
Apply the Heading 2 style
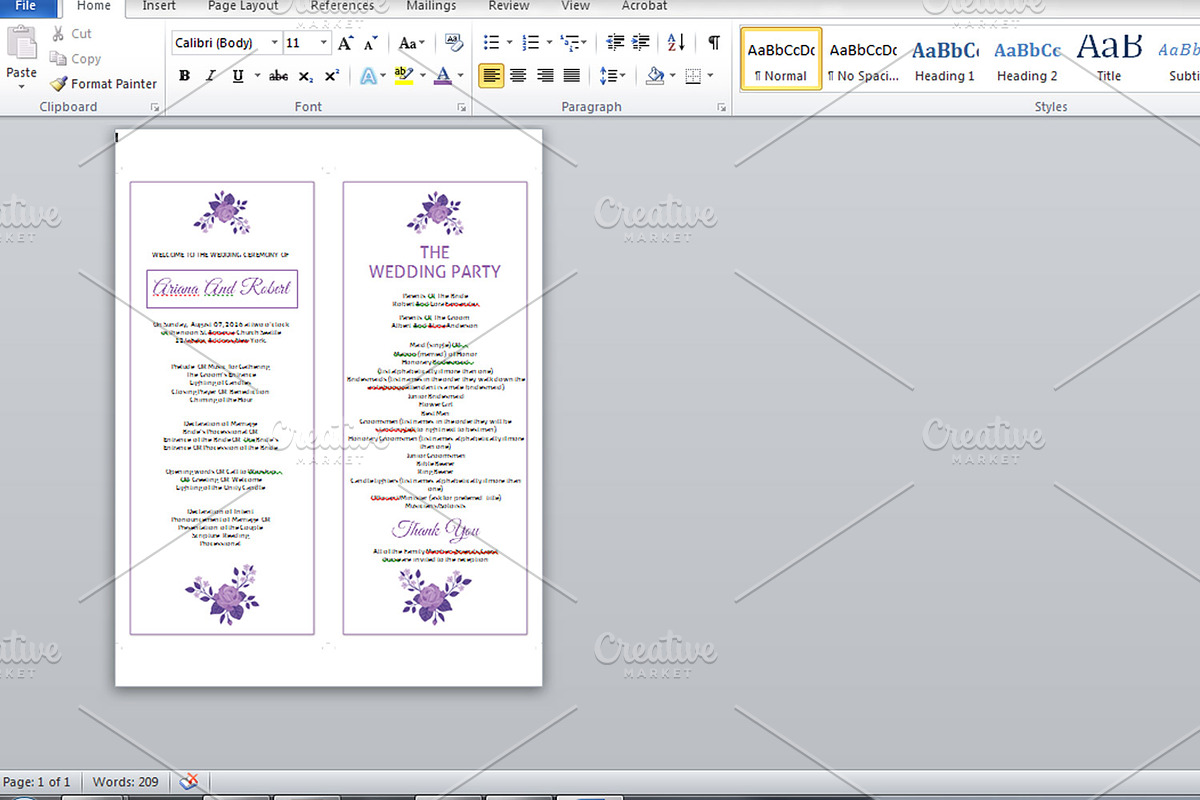[x=1027, y=59]
